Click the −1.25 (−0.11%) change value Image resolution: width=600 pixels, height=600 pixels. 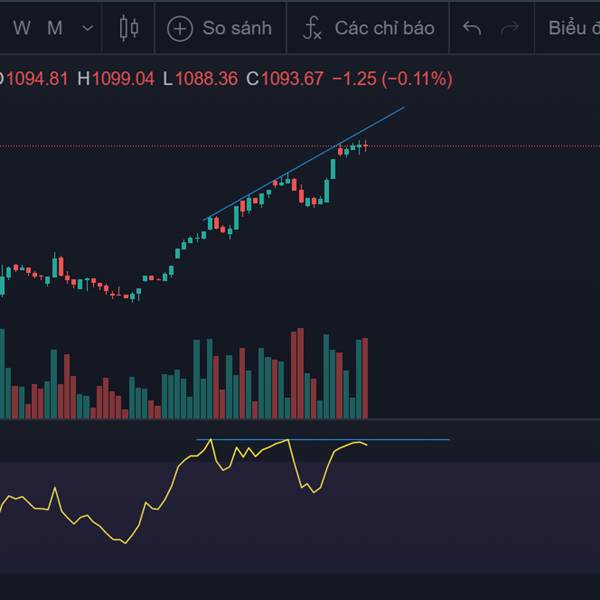[x=392, y=79]
